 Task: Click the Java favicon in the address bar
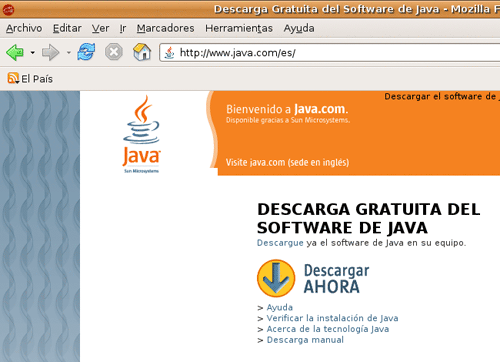tap(169, 53)
